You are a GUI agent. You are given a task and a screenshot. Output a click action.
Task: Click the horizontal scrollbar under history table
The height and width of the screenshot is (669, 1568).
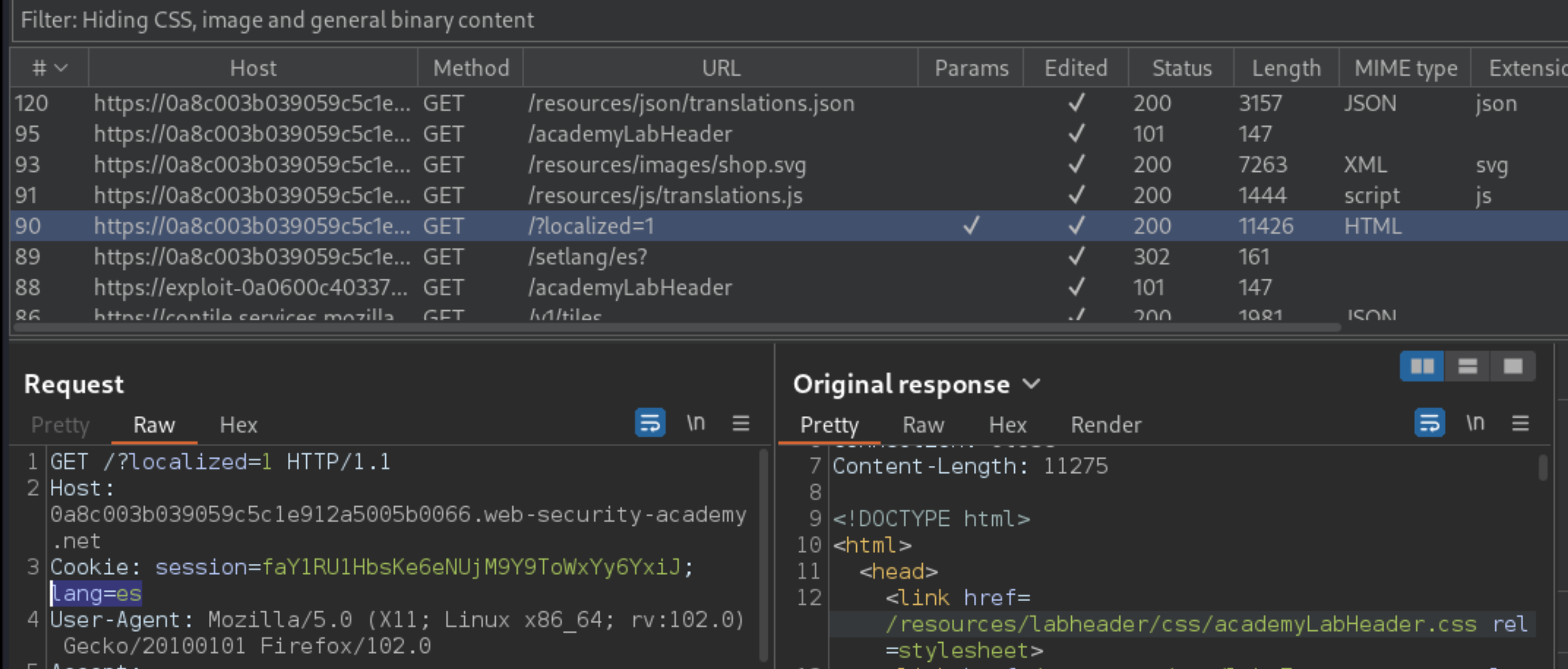click(x=677, y=328)
